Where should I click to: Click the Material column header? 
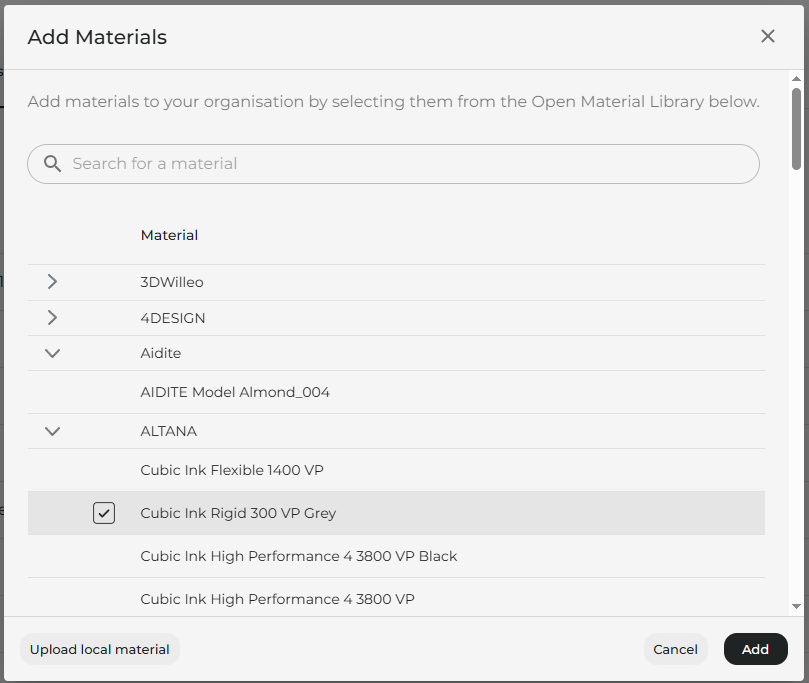coord(169,235)
